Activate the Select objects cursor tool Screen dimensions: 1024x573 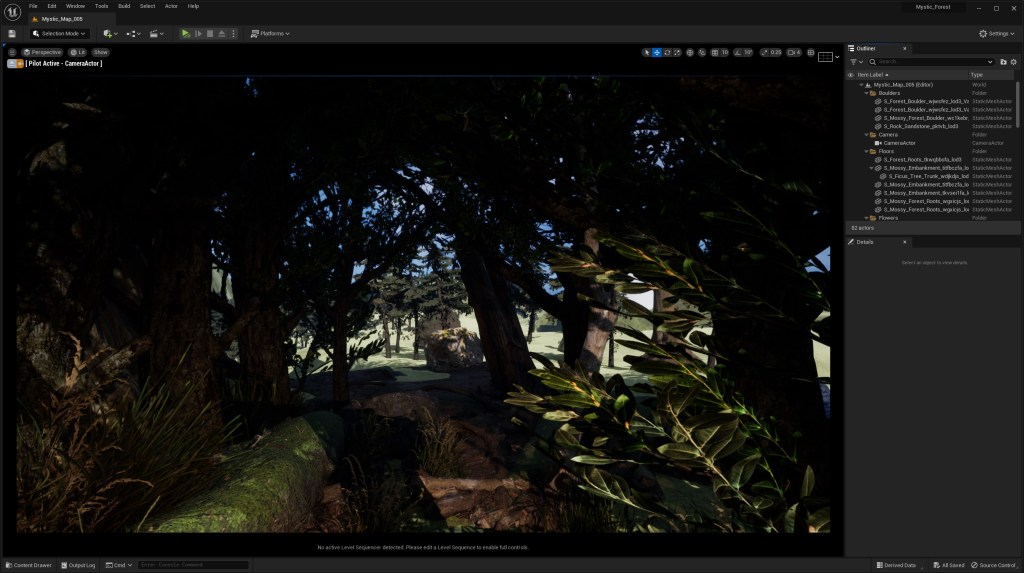click(x=646, y=52)
